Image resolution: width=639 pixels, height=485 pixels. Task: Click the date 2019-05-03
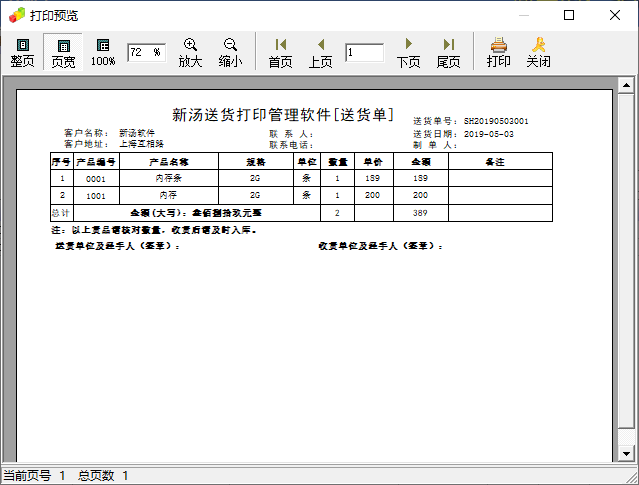[x=489, y=134]
